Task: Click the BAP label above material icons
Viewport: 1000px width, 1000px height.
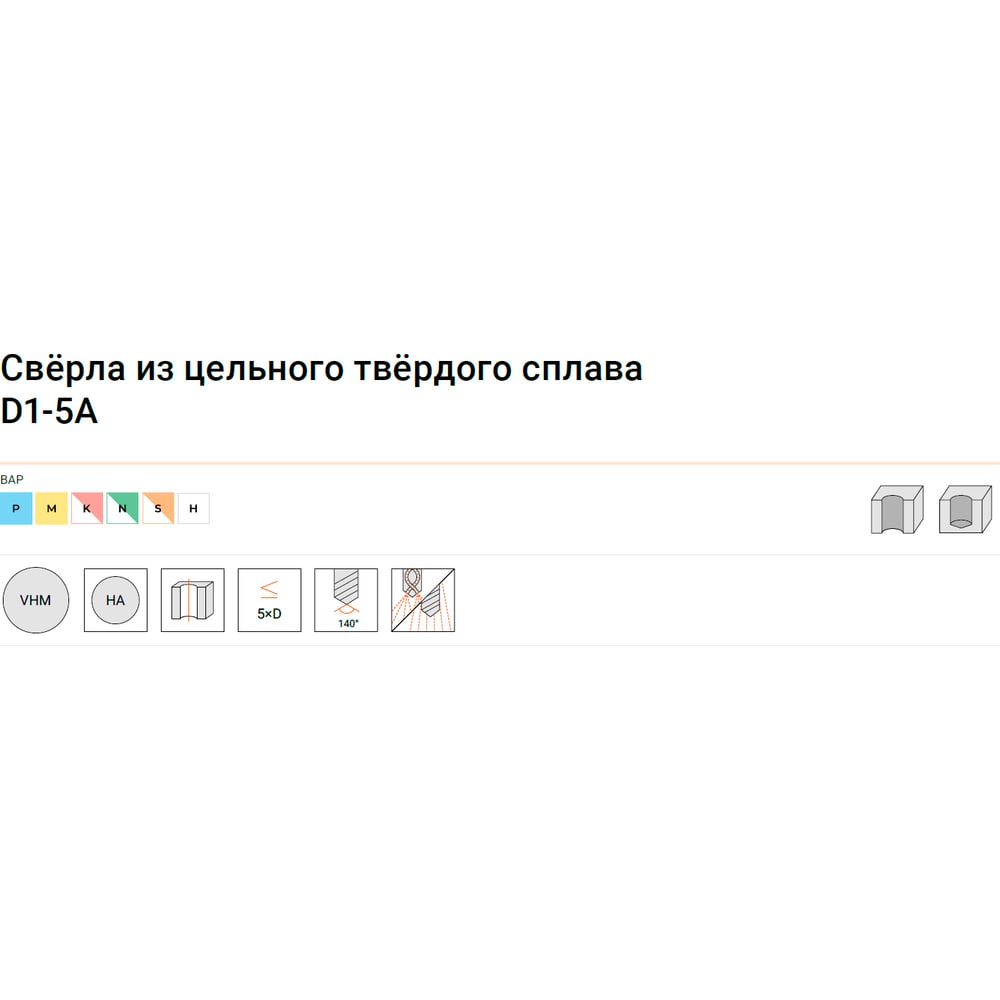Action: (x=12, y=480)
